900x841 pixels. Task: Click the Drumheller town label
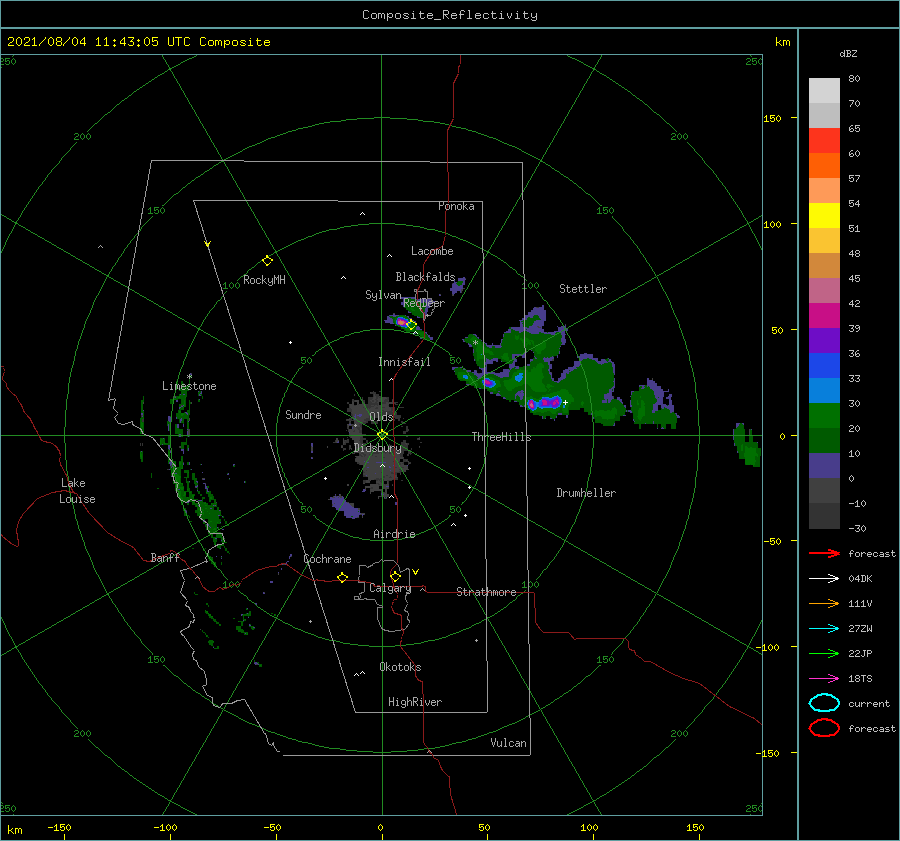tap(586, 493)
